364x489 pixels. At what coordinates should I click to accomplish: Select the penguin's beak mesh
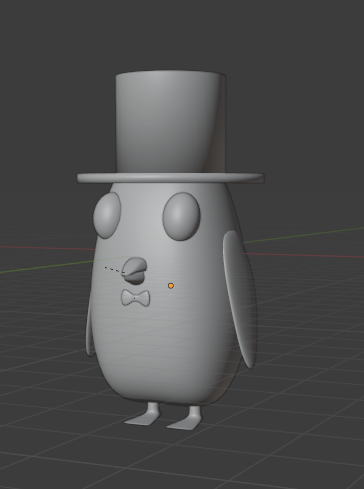point(134,271)
